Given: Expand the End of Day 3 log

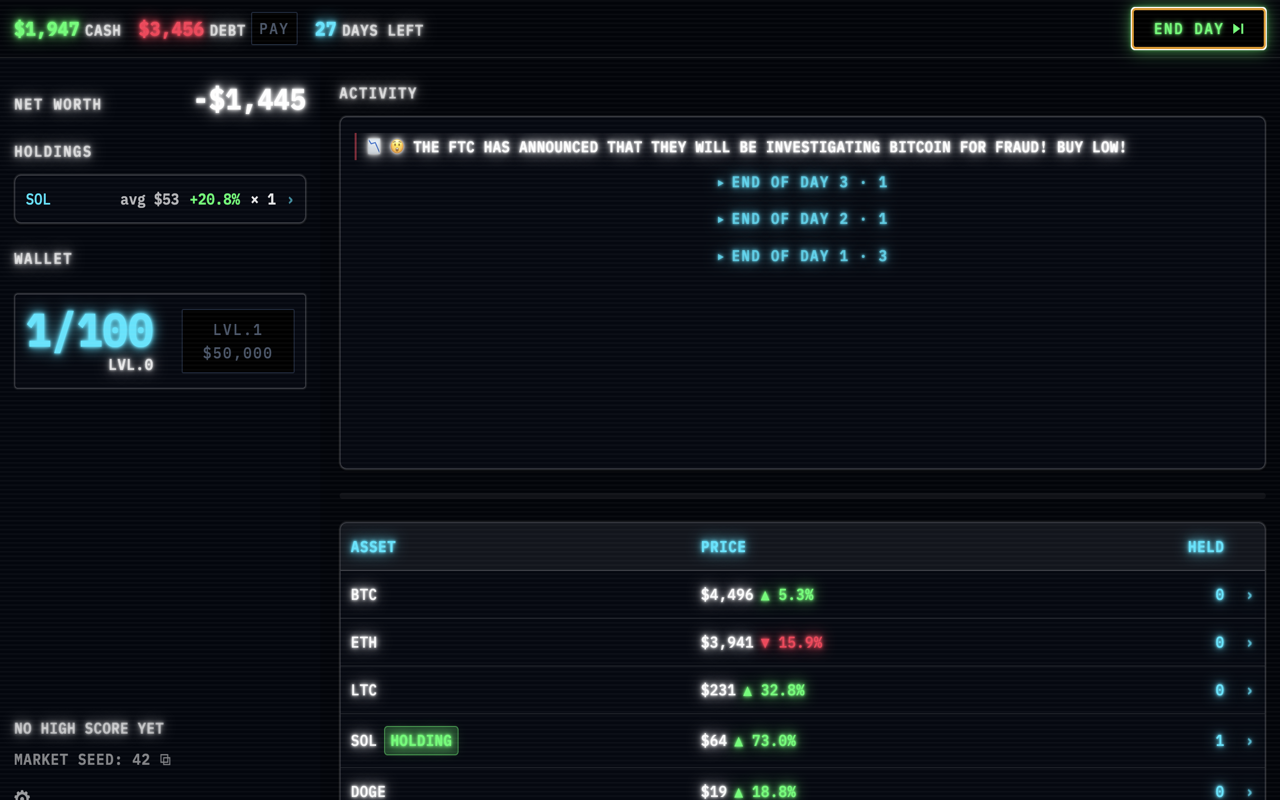Looking at the screenshot, I should click(802, 182).
